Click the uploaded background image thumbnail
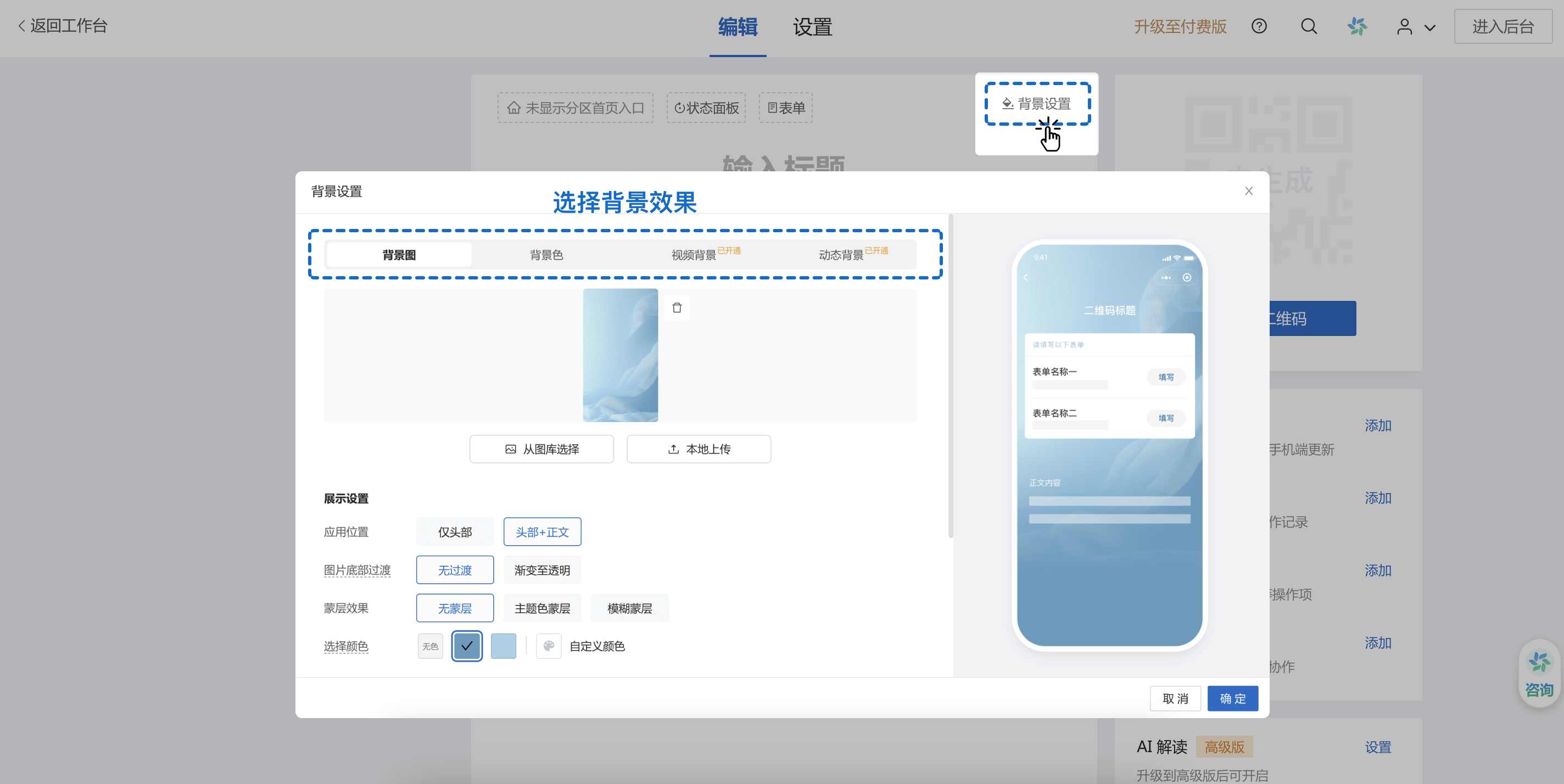 click(620, 355)
